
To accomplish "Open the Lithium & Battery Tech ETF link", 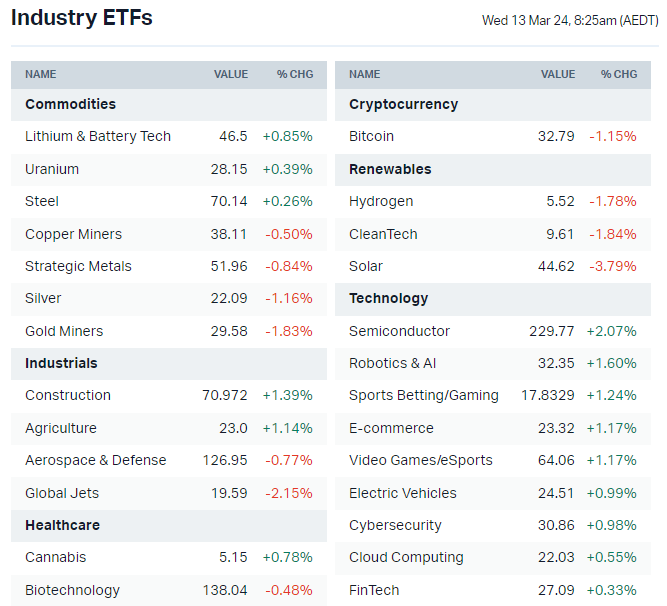I will point(98,136).
